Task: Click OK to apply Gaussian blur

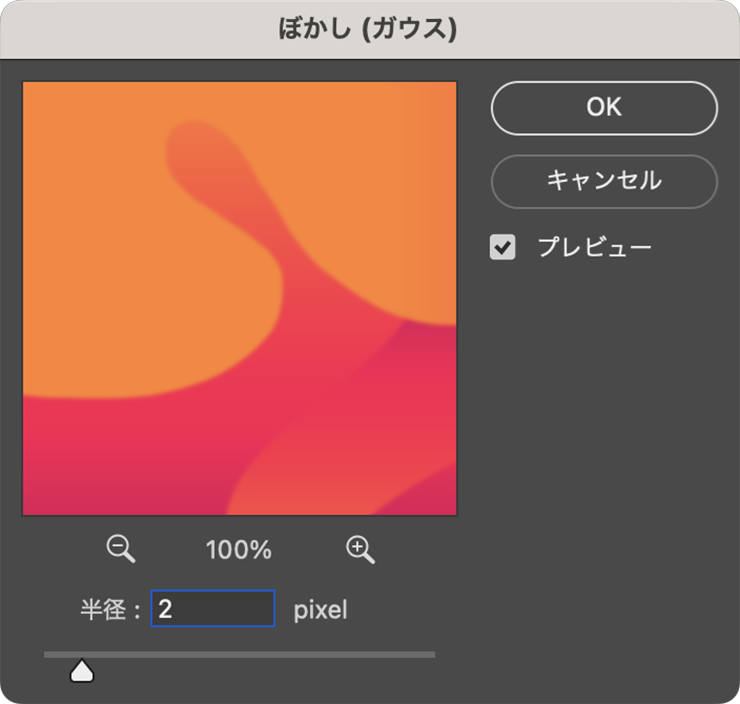Action: pos(604,108)
